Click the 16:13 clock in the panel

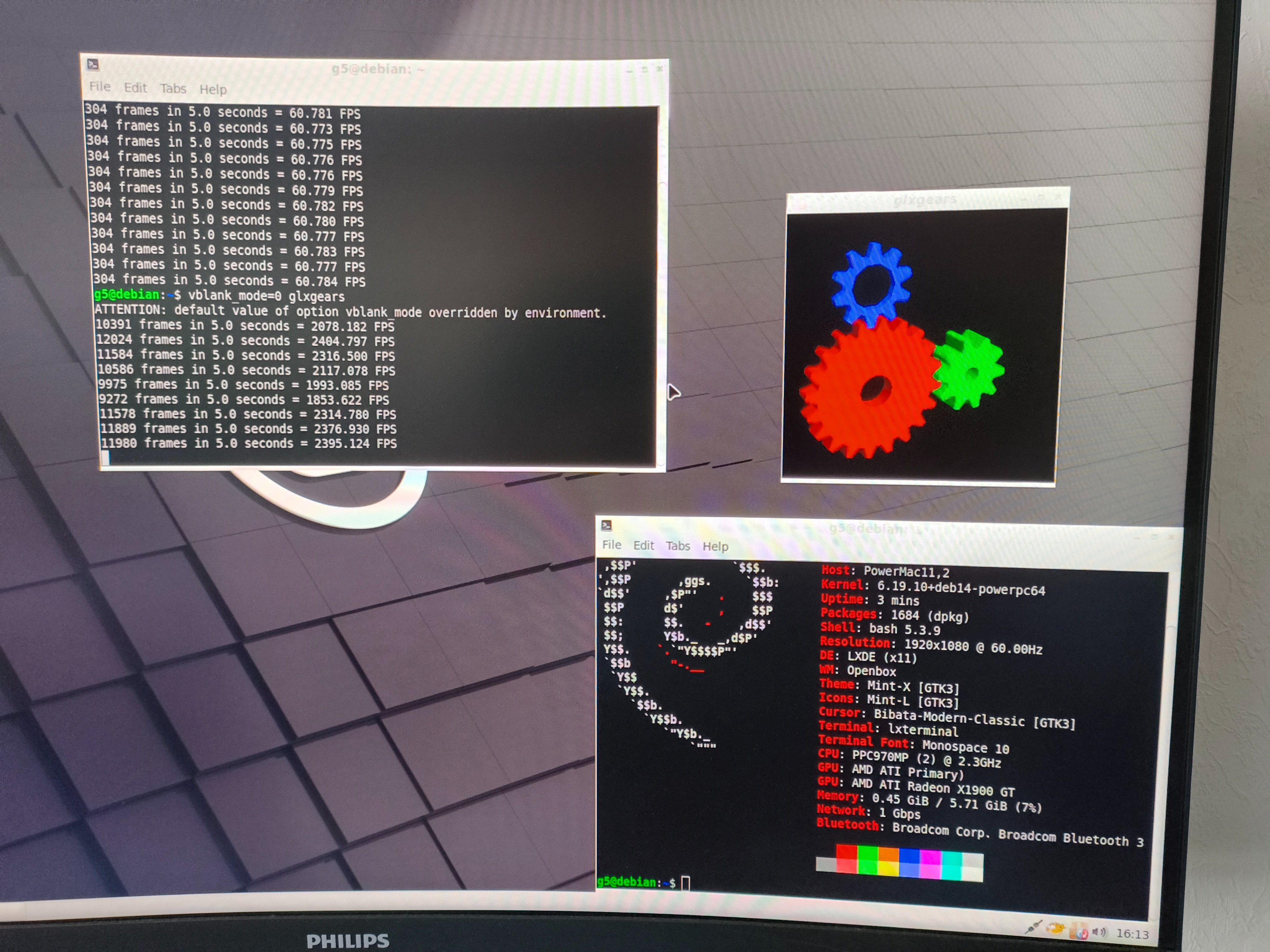tap(1132, 934)
